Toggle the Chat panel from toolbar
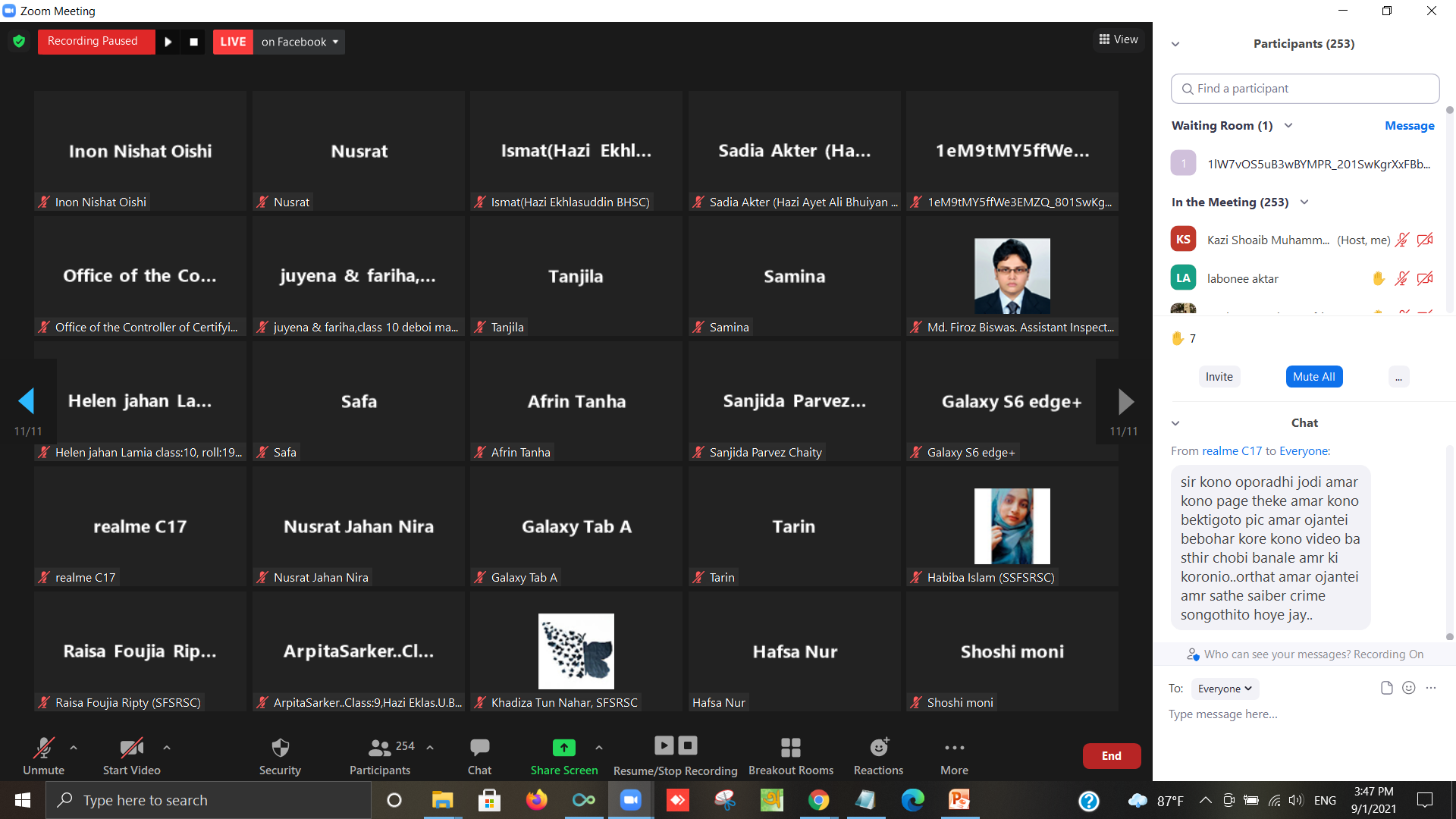 479,756
